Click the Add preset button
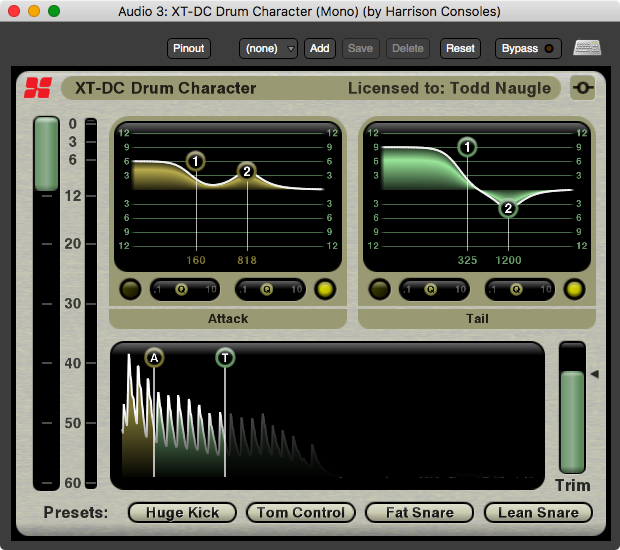 pos(319,49)
